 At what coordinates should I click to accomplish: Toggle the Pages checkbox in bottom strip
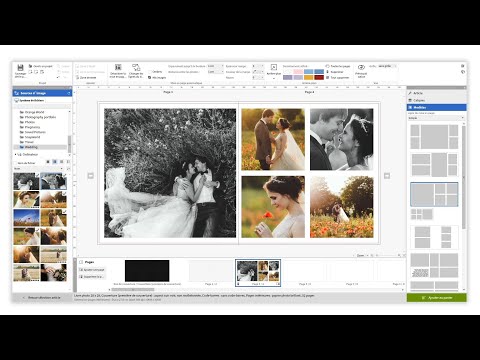[x=81, y=262]
